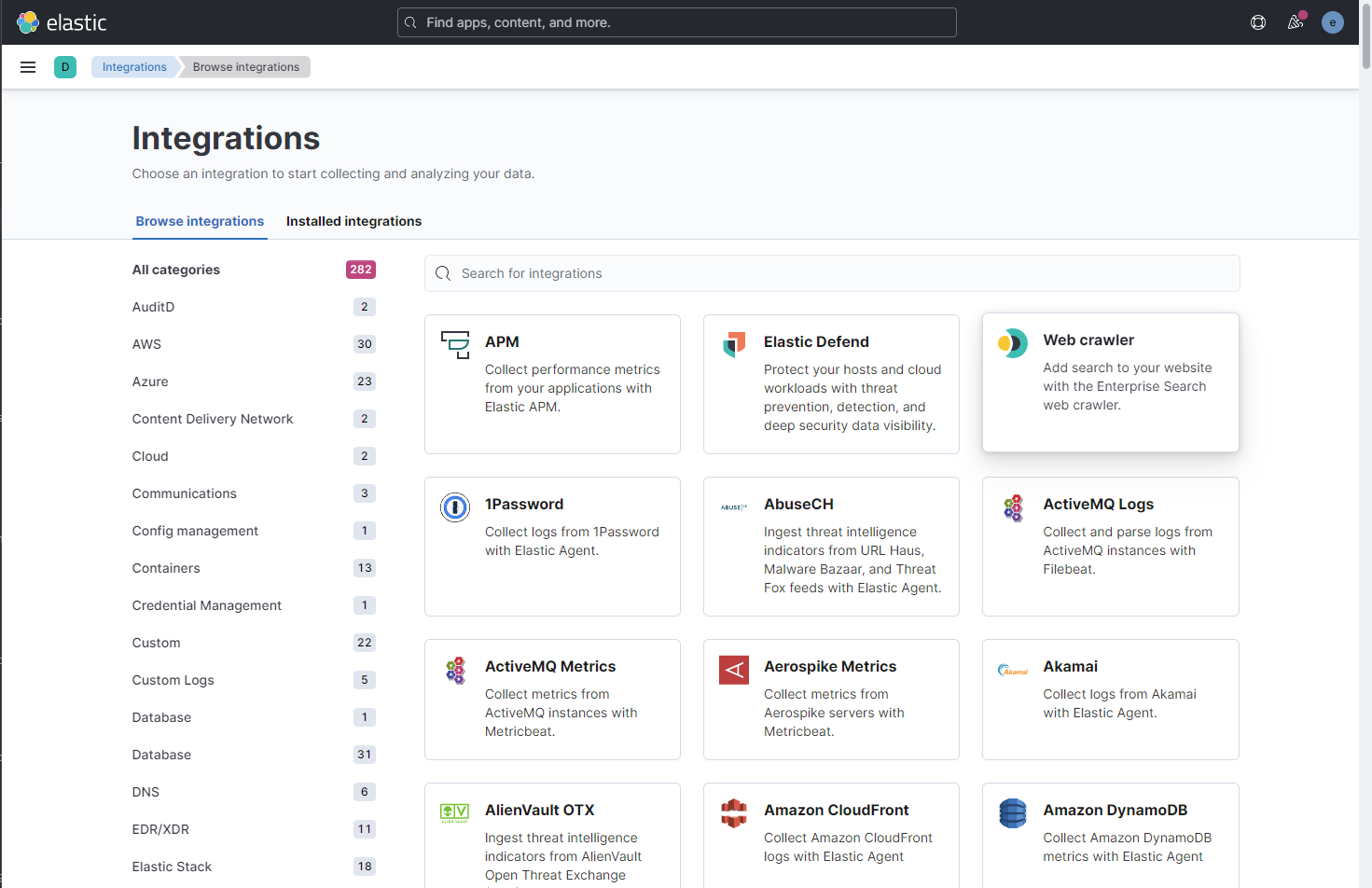Filter by the Cloud category

(x=254, y=456)
